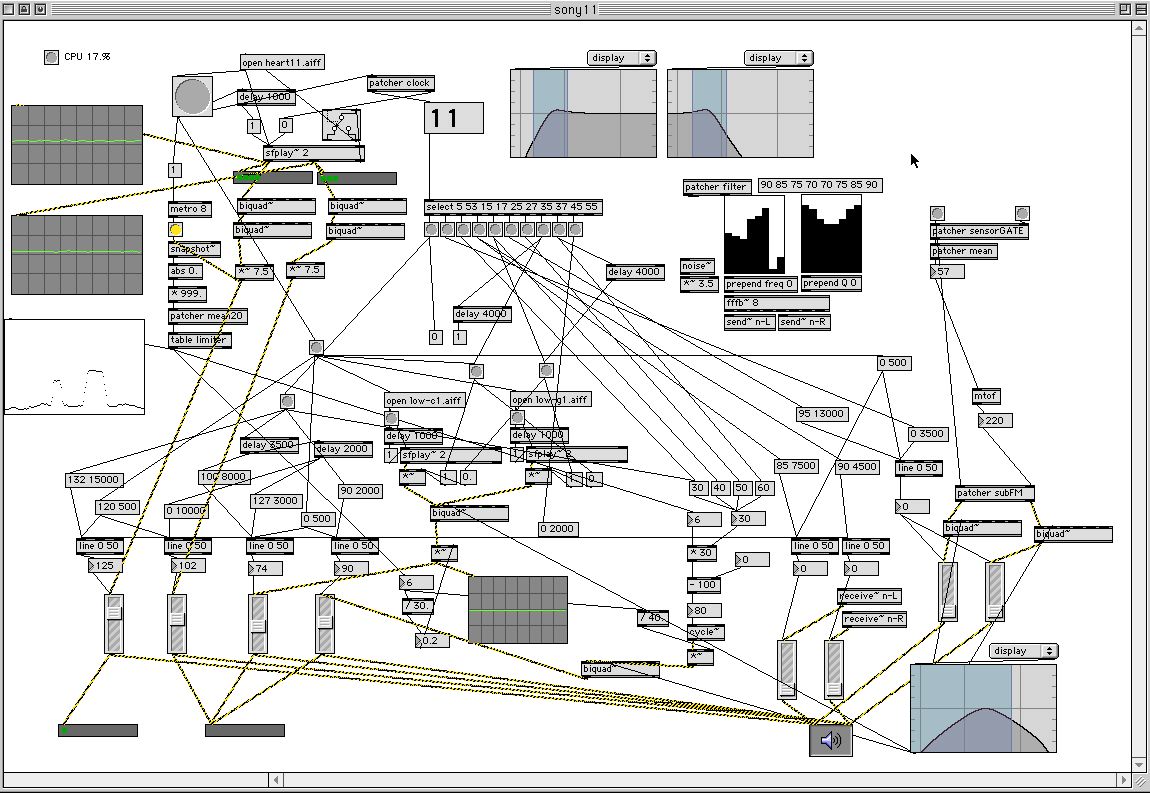The width and height of the screenshot is (1150, 793).
Task: Click the 95 13000 message box
Action: click(821, 414)
